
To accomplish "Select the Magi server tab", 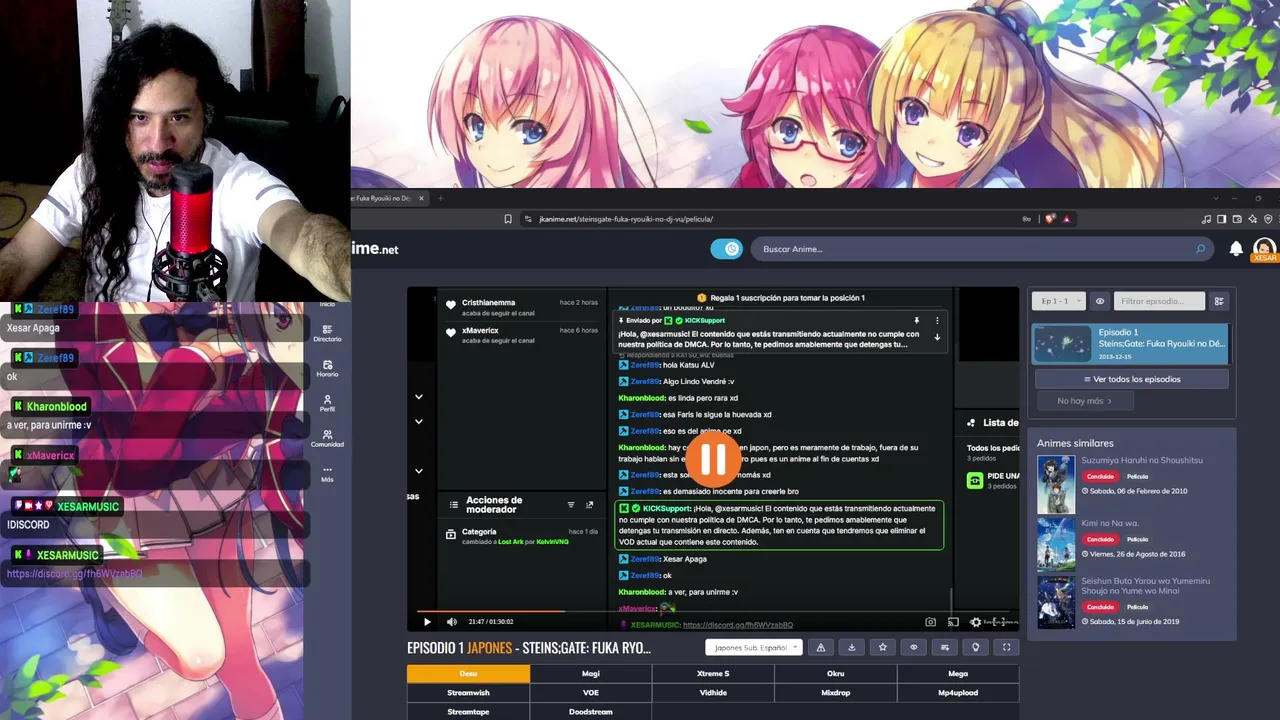I will pos(591,674).
